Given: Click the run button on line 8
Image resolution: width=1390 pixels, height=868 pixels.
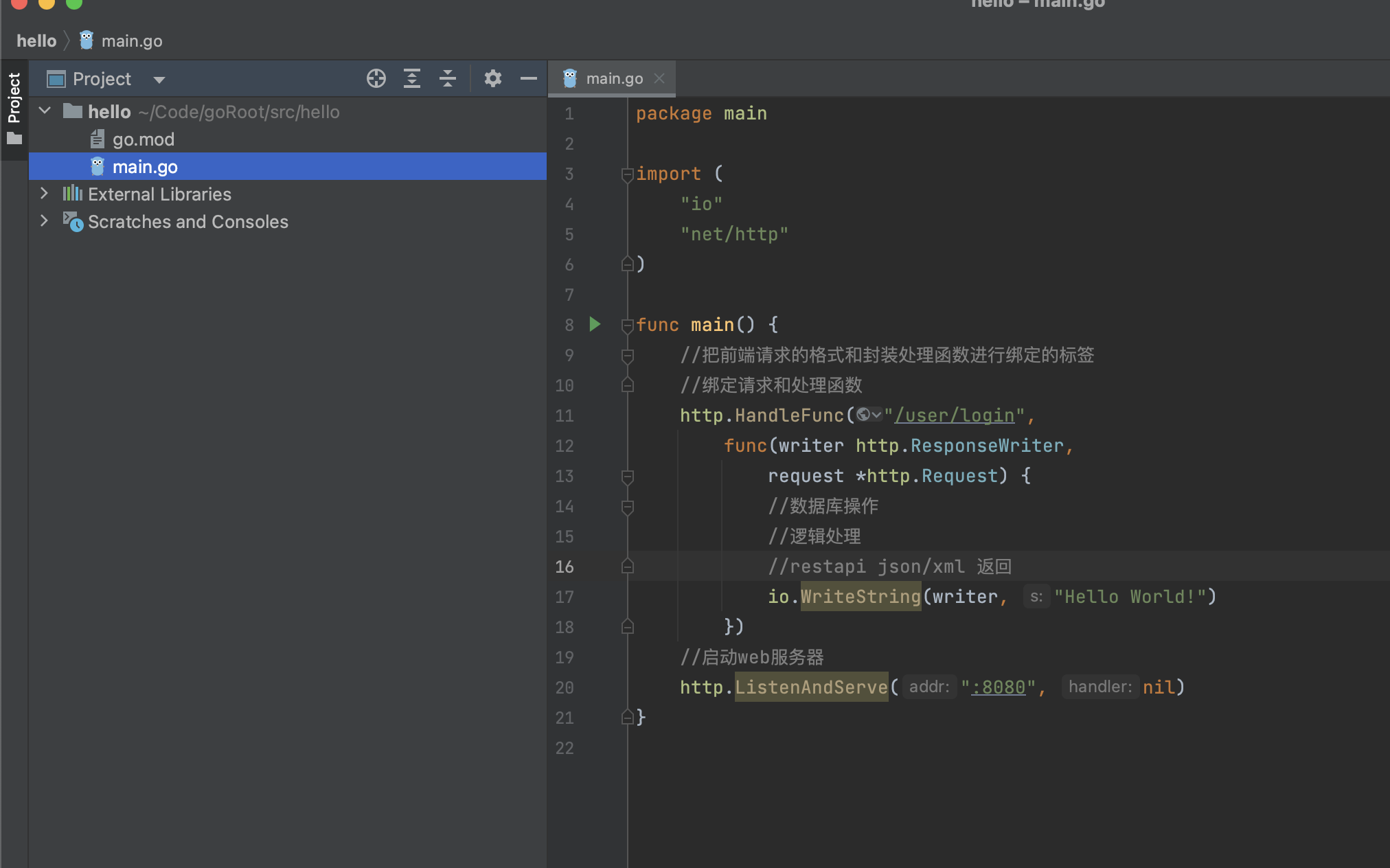Looking at the screenshot, I should click(x=594, y=324).
